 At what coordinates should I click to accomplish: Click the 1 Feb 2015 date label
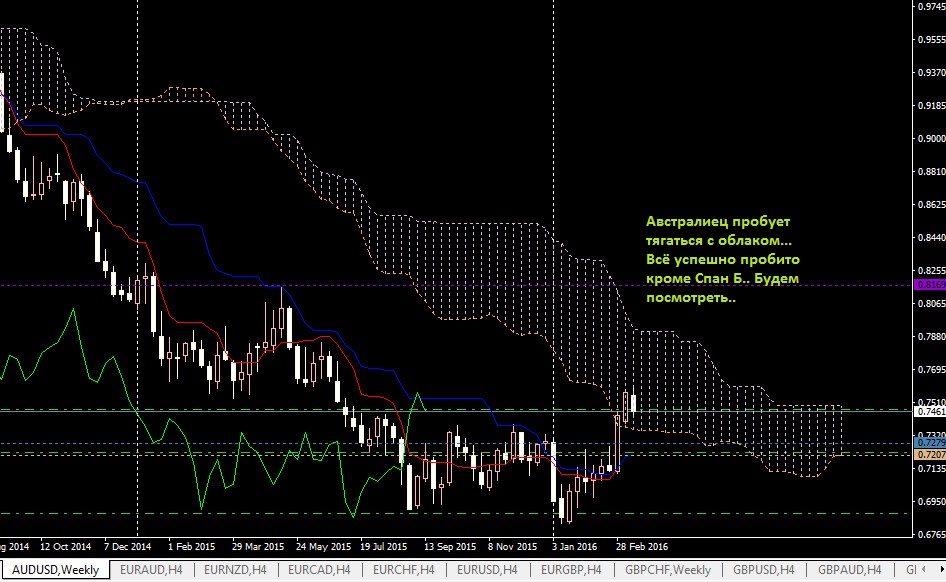click(191, 546)
